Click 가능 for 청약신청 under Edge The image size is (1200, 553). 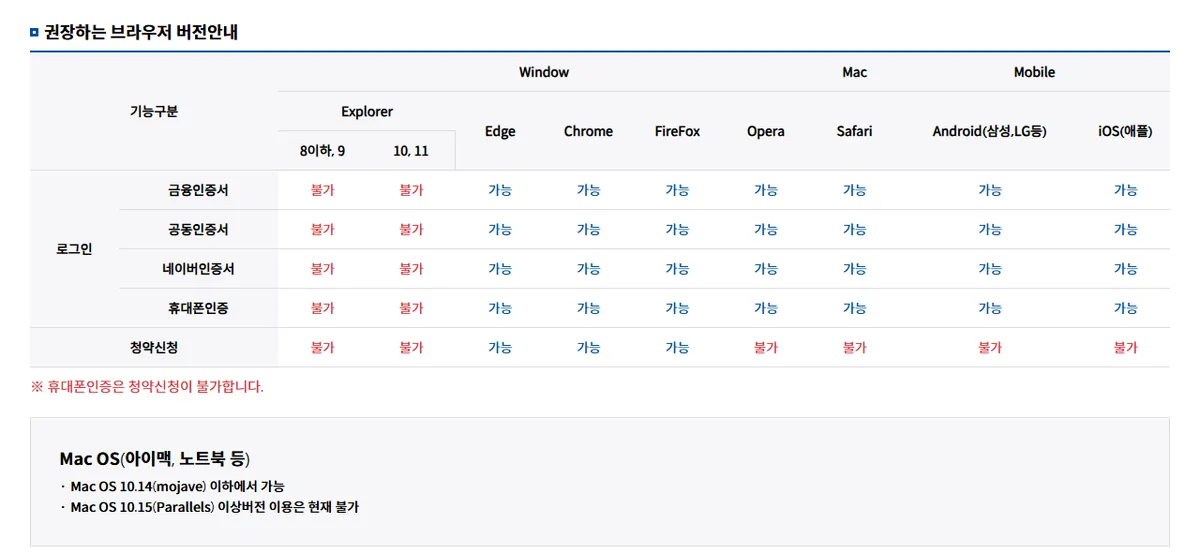click(500, 347)
